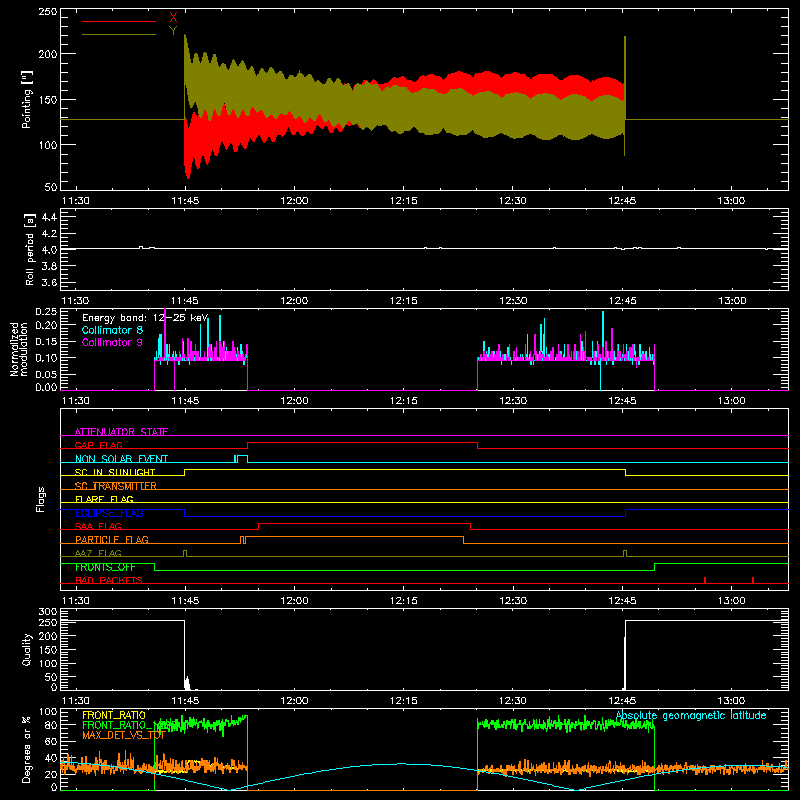
Task: Click the olive pointing spike at 12:45
Action: 624,96
